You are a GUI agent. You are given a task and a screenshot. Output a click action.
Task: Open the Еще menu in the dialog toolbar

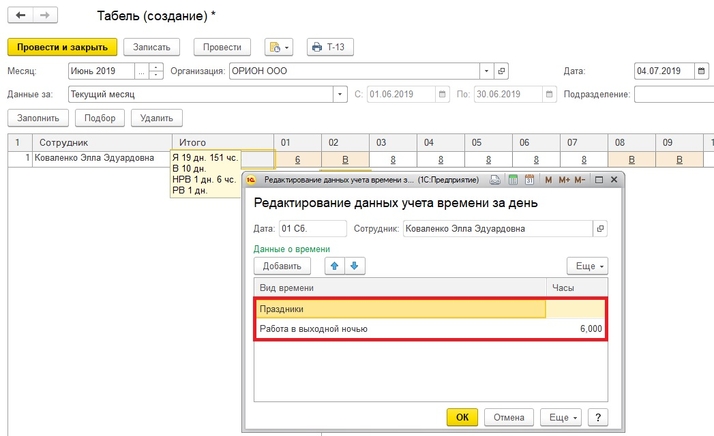coord(586,266)
